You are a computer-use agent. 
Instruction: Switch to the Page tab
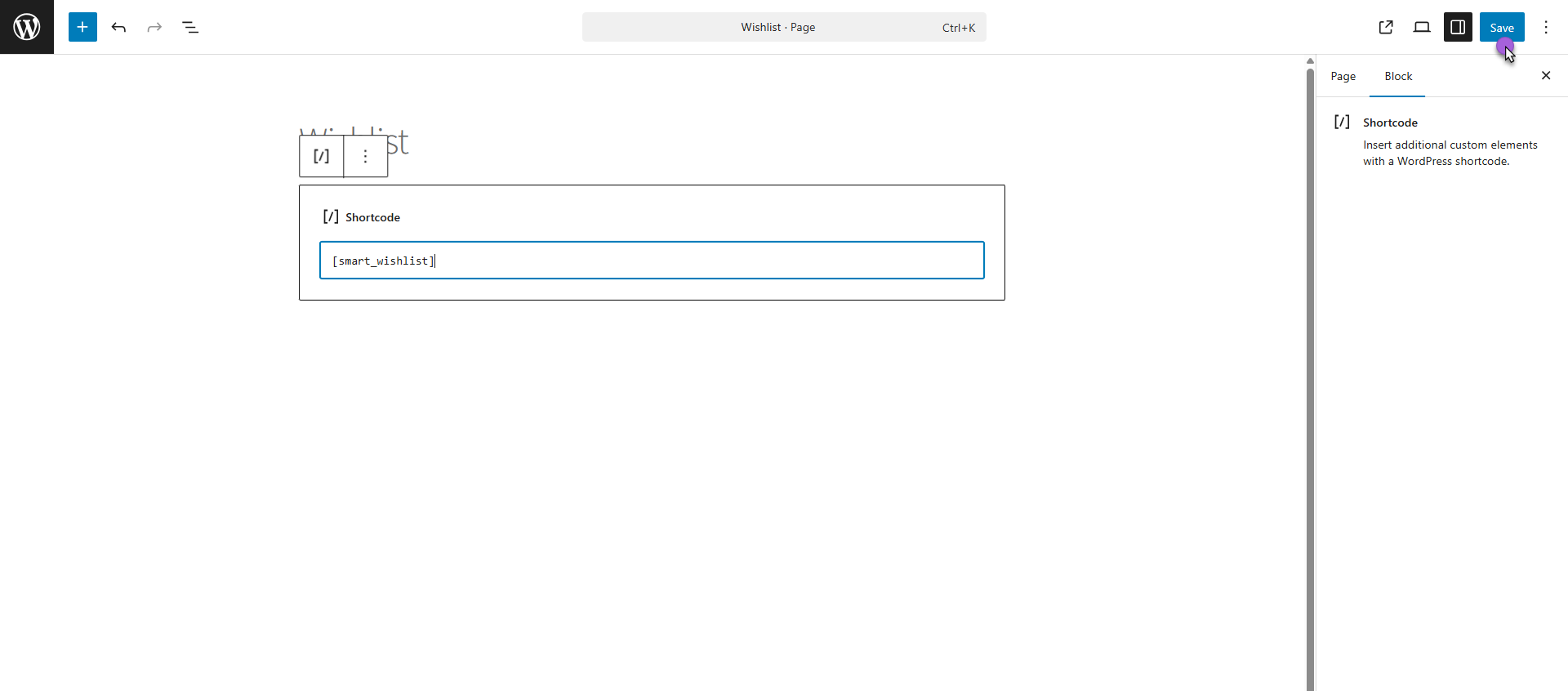(1343, 76)
